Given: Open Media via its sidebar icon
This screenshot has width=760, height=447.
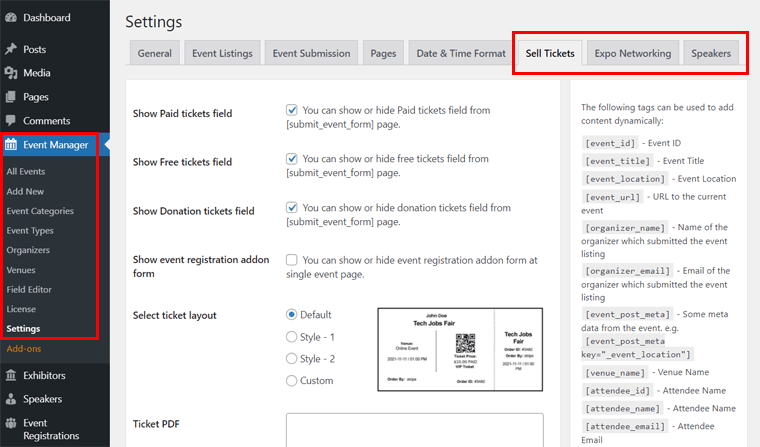Looking at the screenshot, I should click(x=11, y=73).
